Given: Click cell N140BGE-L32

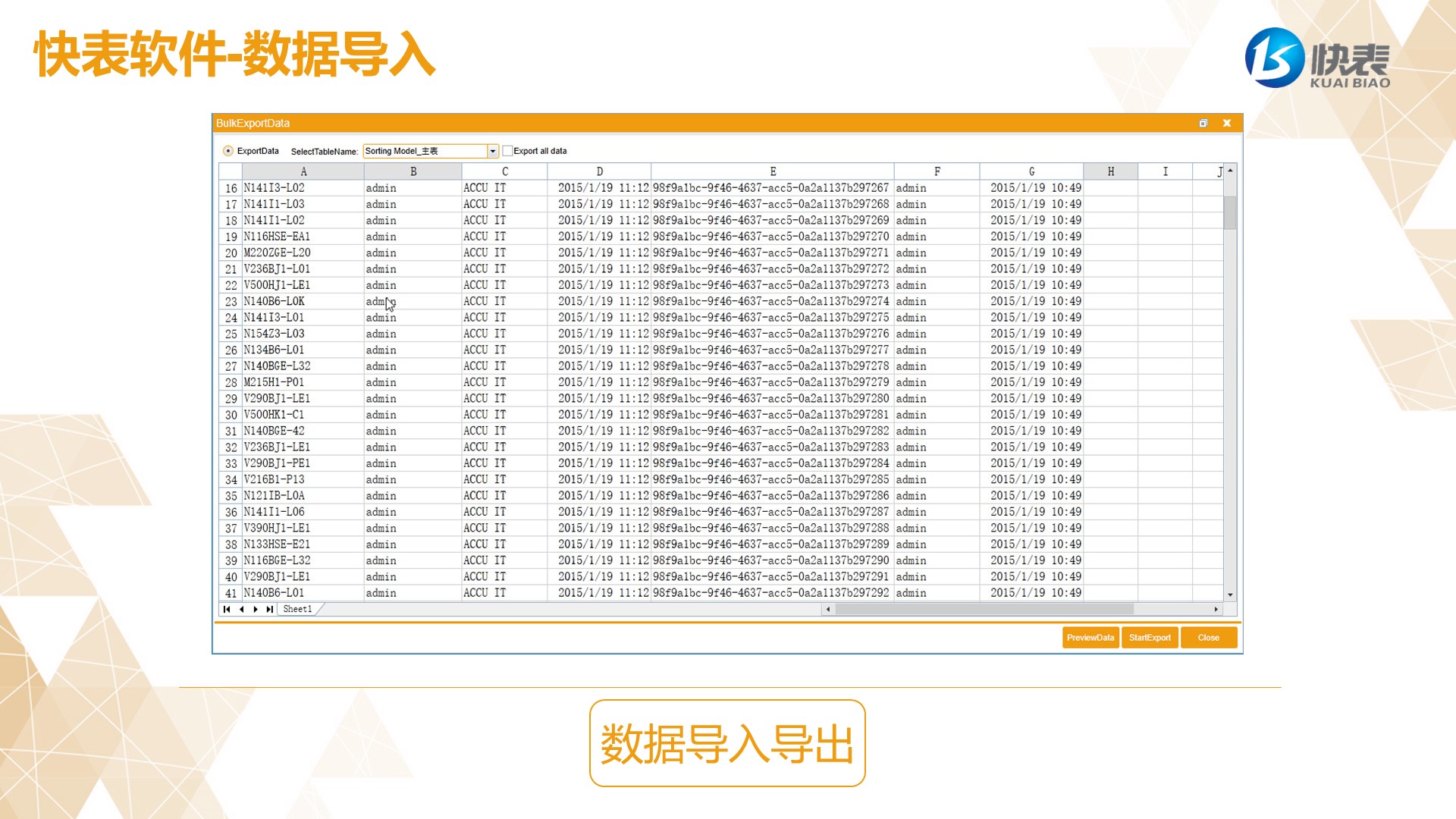Looking at the screenshot, I should 303,366.
